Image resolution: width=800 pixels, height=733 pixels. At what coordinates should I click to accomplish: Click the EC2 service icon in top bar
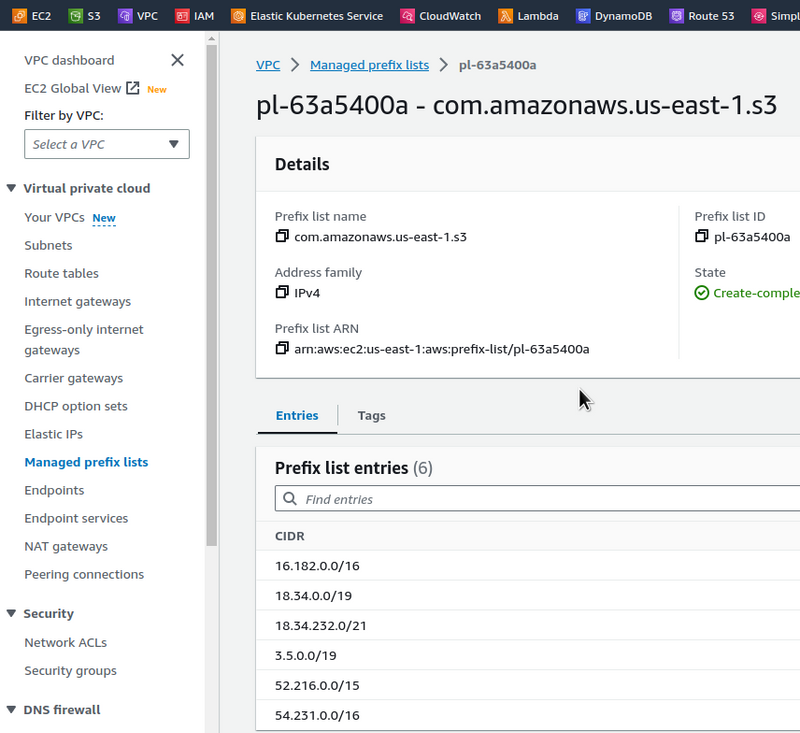tap(17, 16)
